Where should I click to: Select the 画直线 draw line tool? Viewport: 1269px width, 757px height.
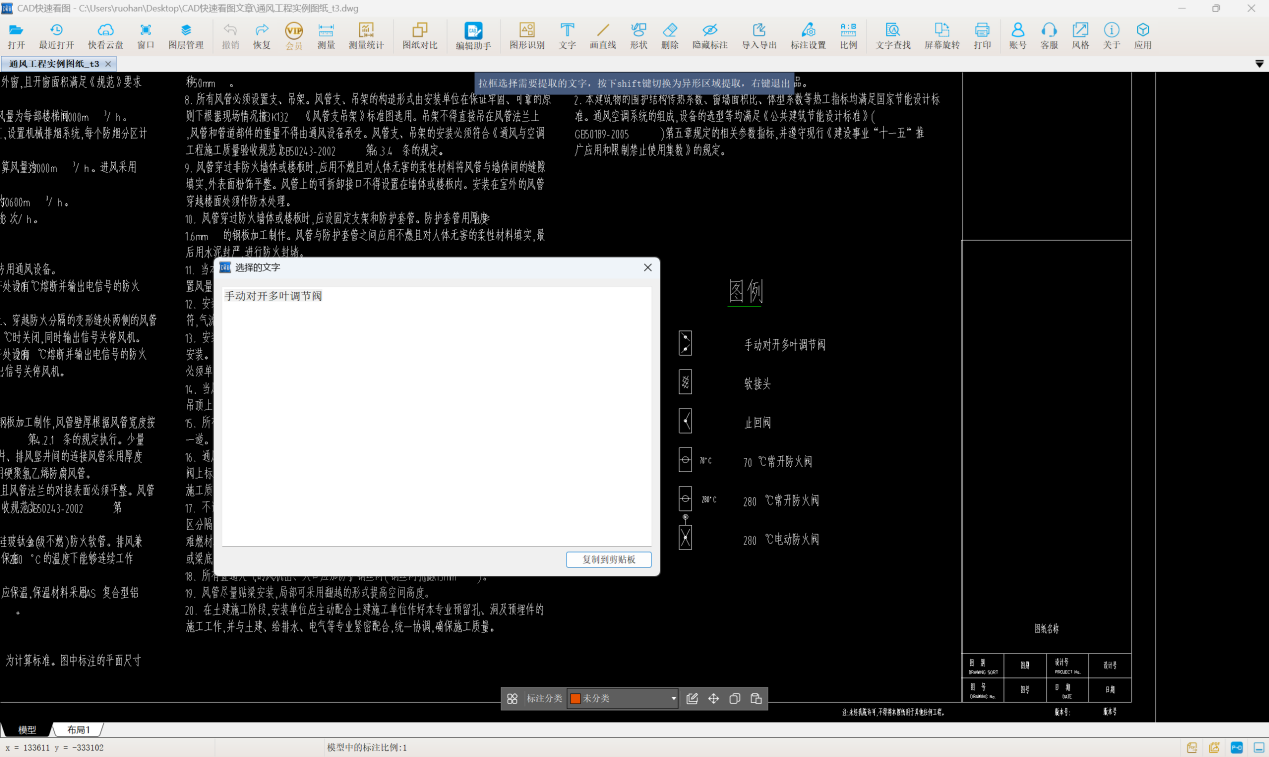[x=602, y=36]
